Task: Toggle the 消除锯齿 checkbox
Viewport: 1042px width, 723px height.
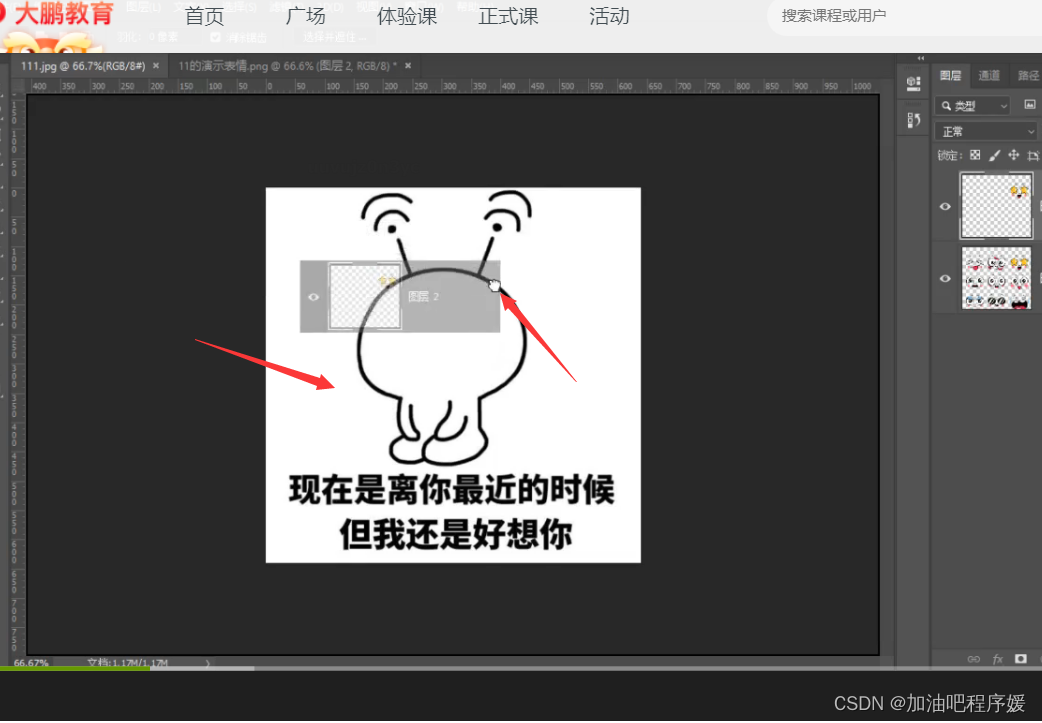Action: point(215,37)
